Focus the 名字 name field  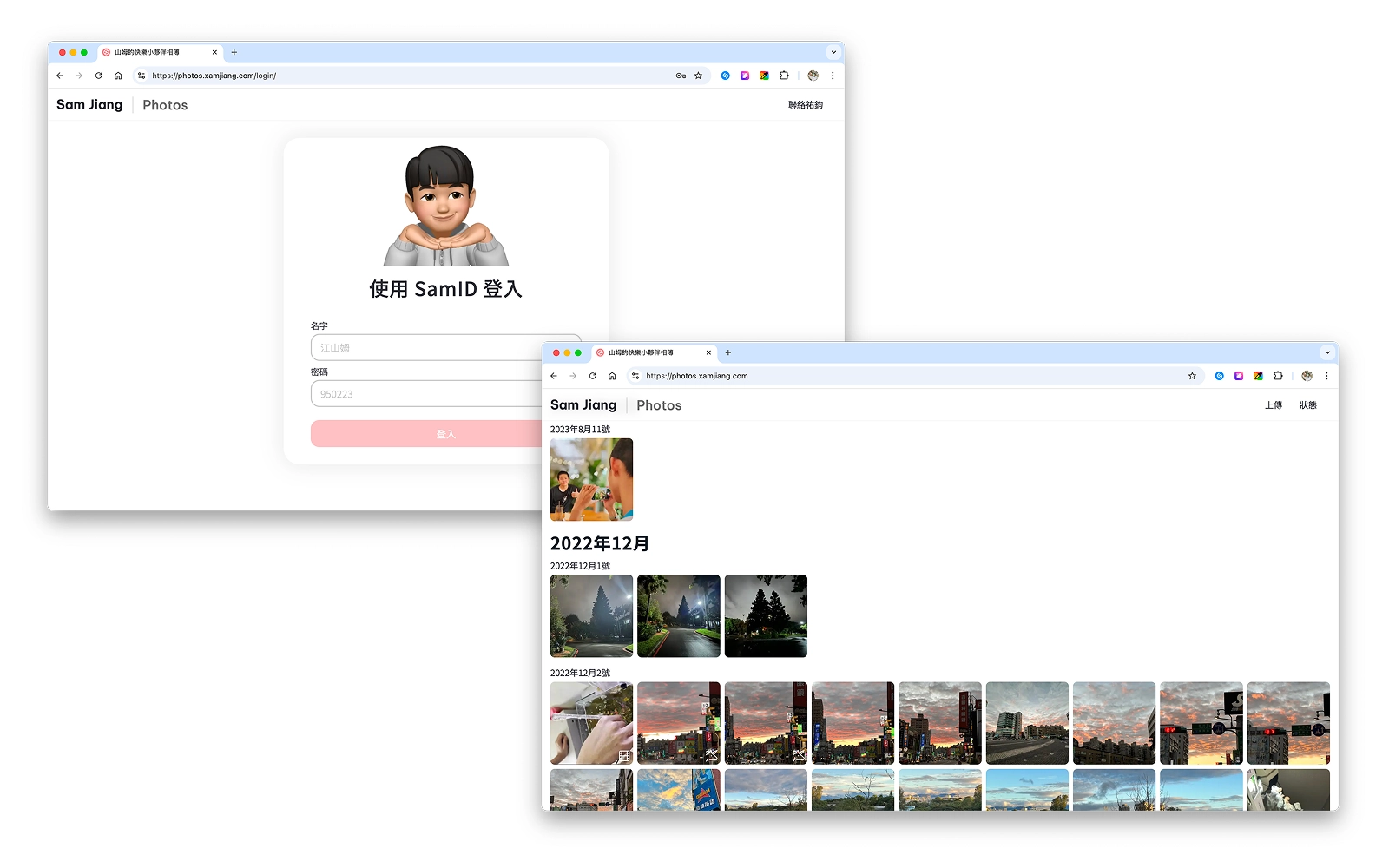(x=446, y=347)
